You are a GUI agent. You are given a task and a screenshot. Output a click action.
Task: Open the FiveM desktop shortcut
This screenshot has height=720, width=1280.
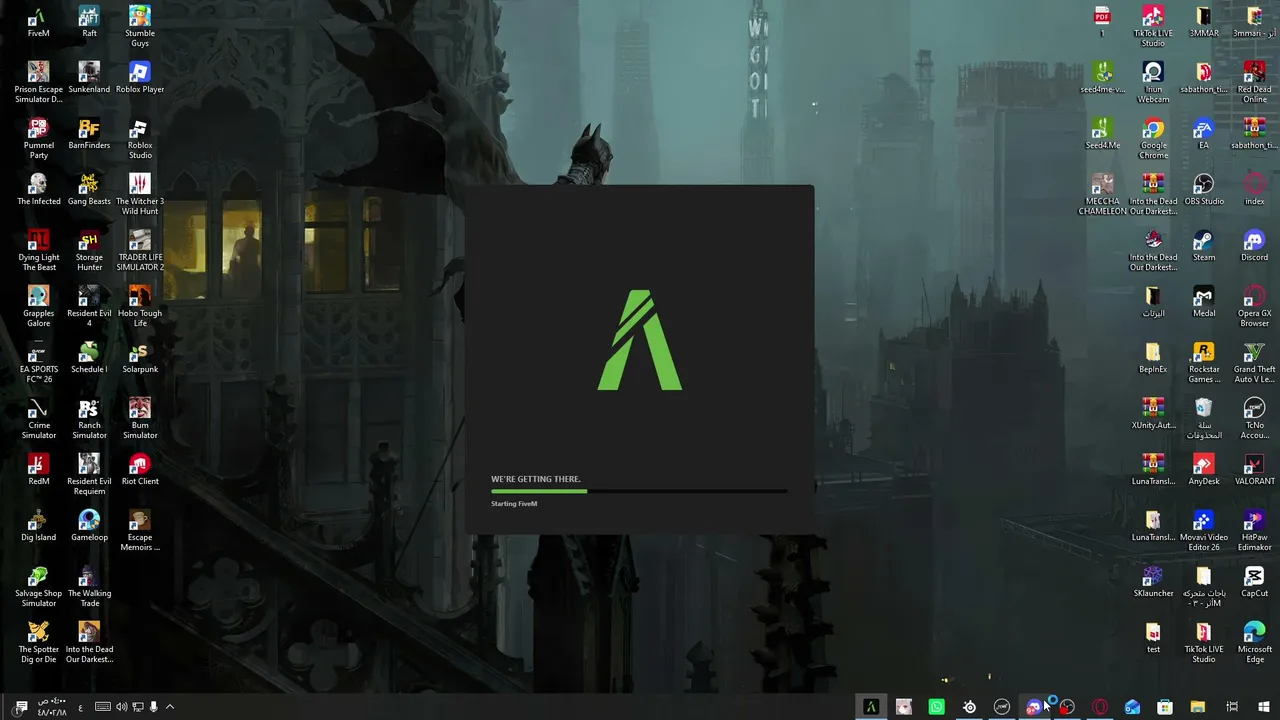(x=38, y=22)
